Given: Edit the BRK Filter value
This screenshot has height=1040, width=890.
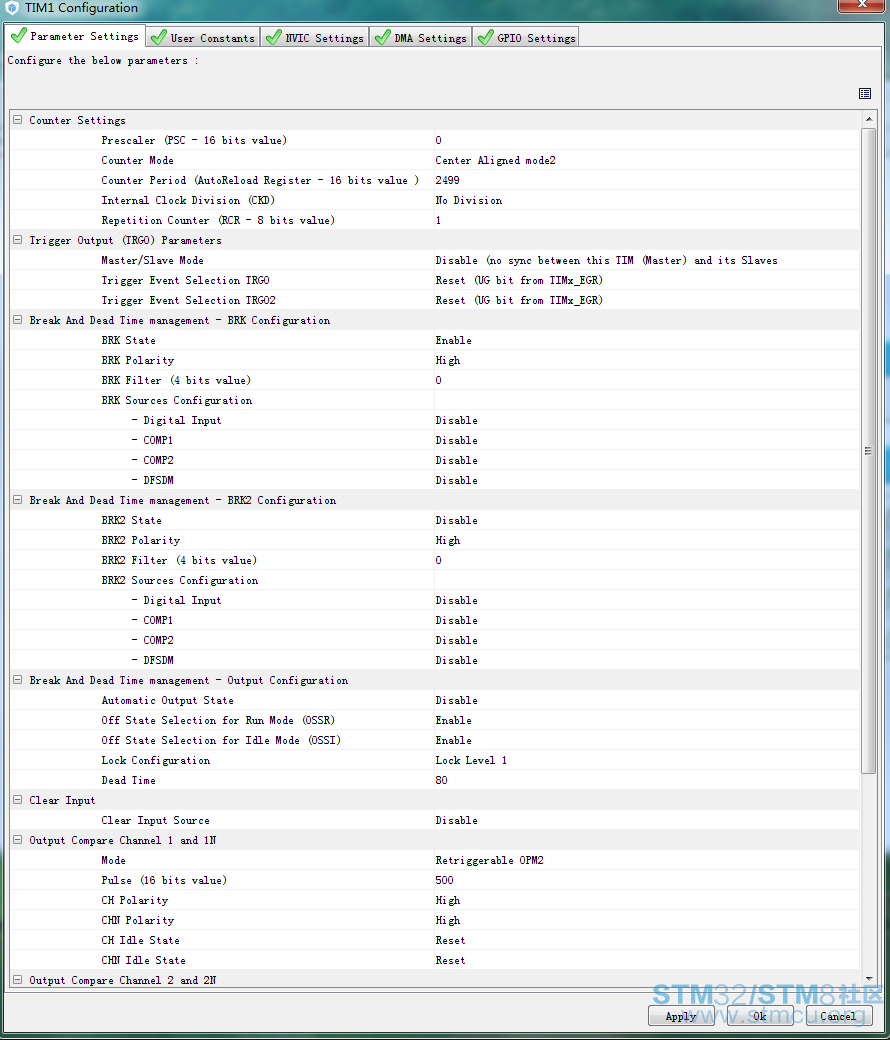Looking at the screenshot, I should [647, 380].
